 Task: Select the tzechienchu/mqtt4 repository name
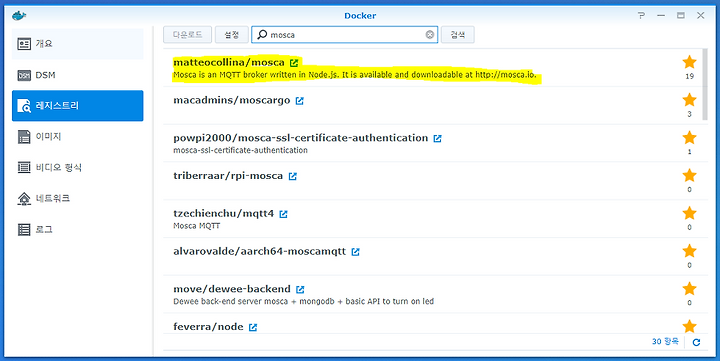pyautogui.click(x=223, y=214)
